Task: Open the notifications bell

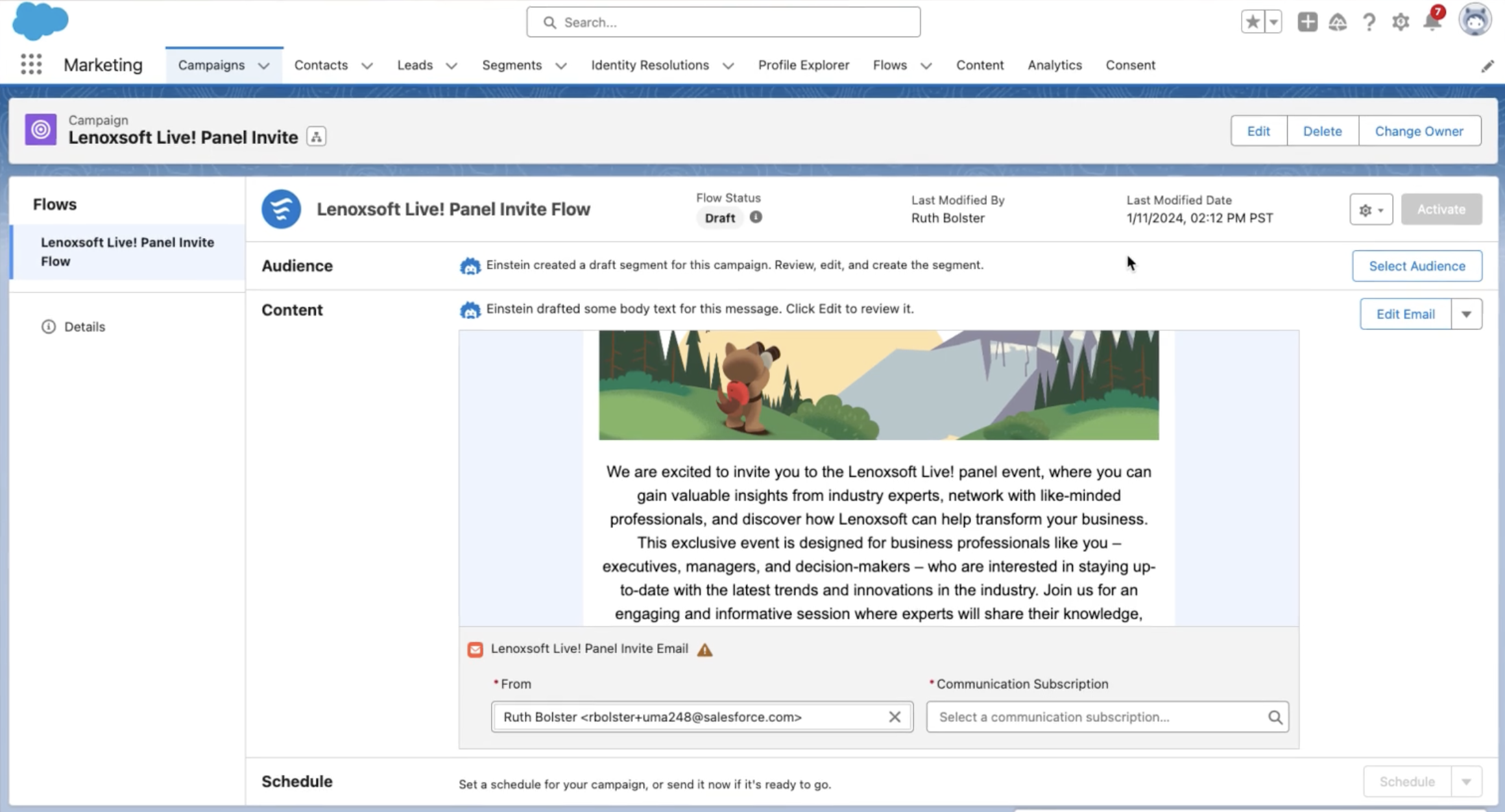Action: pyautogui.click(x=1432, y=21)
